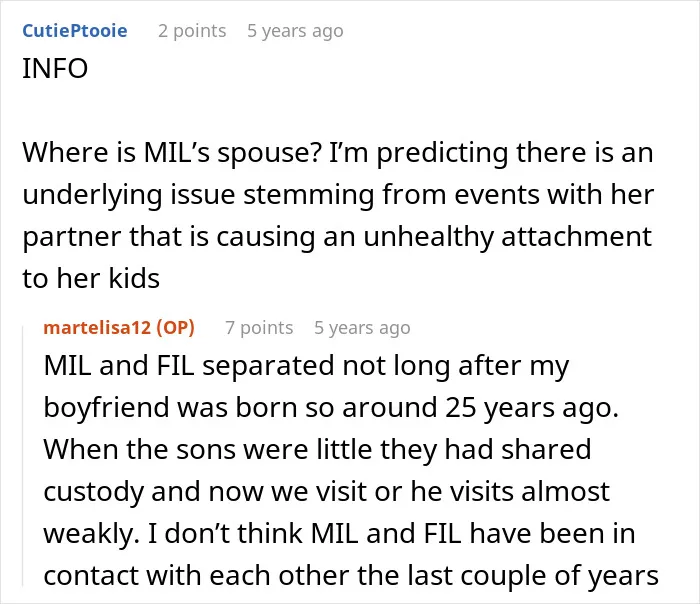Viewport: 700px width, 604px height.
Task: Click the '7 points' score label
Action: point(259,328)
